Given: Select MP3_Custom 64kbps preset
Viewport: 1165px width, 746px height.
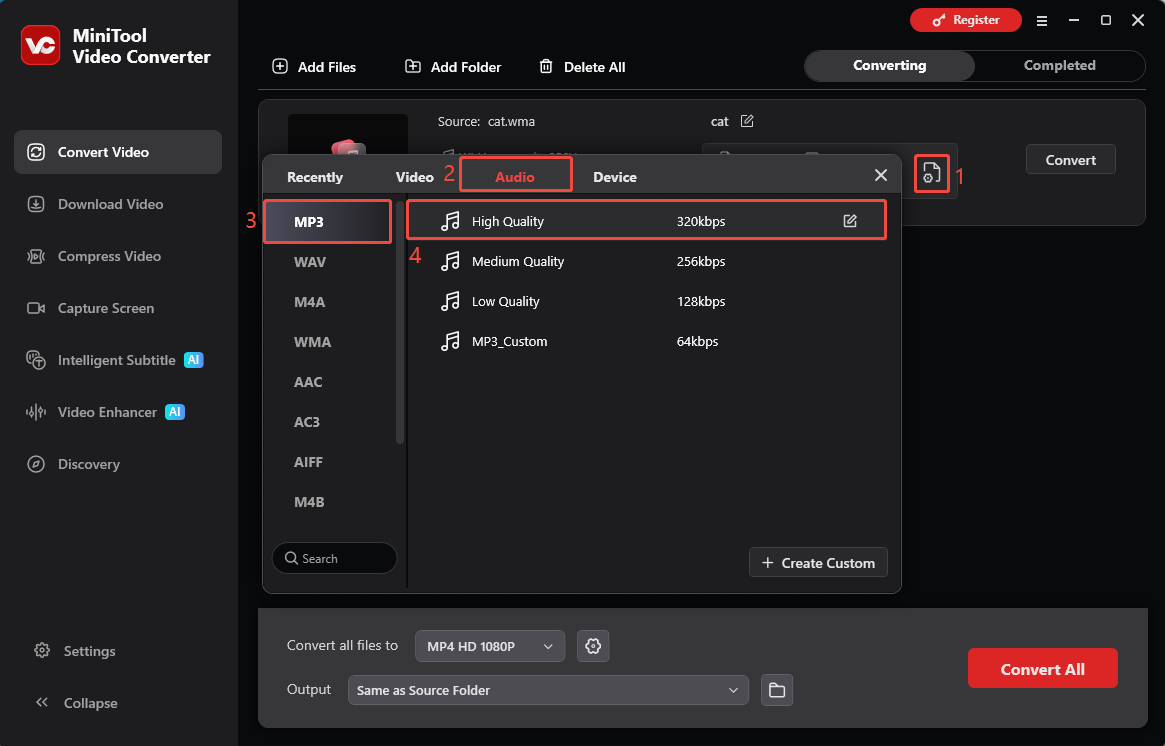Looking at the screenshot, I should 646,341.
